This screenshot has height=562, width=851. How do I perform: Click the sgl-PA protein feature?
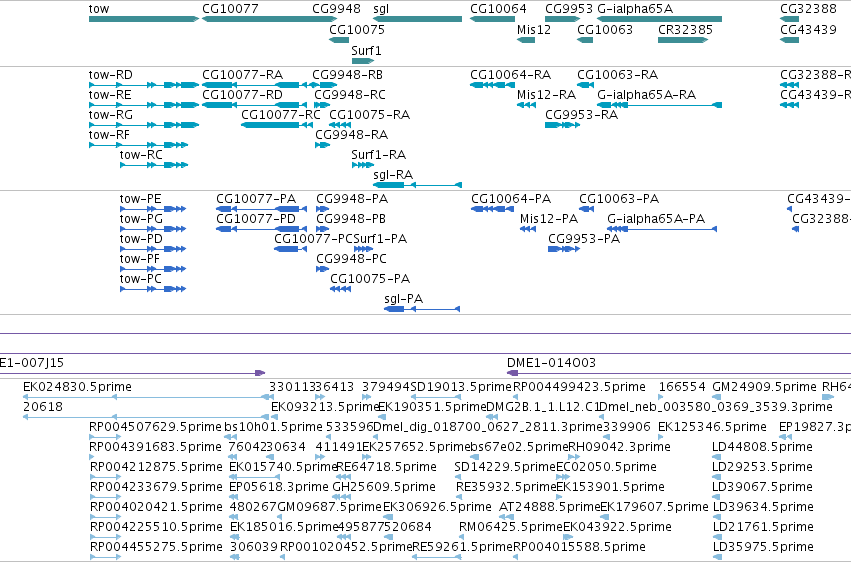tap(422, 309)
